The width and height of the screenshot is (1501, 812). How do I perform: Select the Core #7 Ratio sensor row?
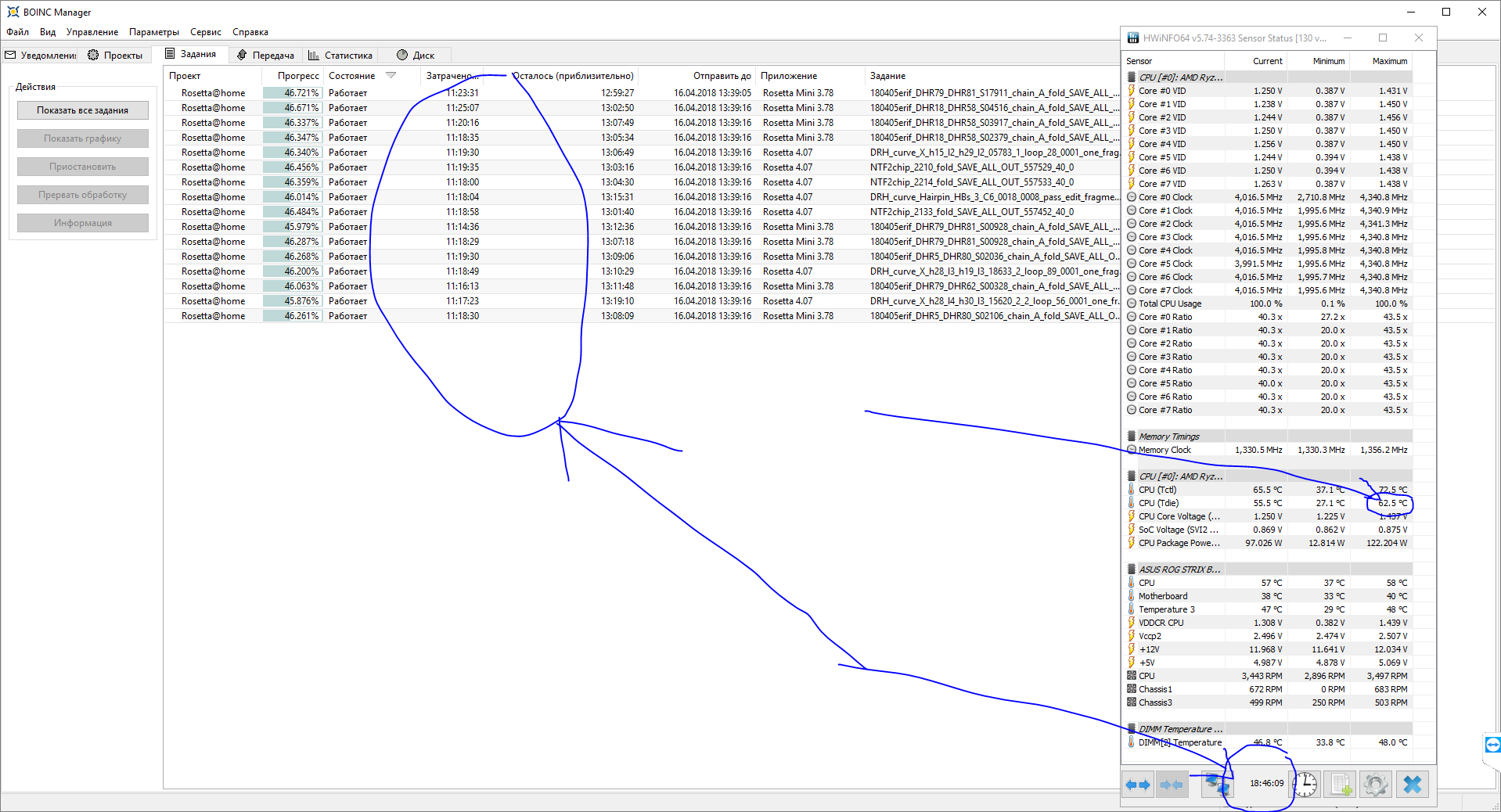(1269, 410)
